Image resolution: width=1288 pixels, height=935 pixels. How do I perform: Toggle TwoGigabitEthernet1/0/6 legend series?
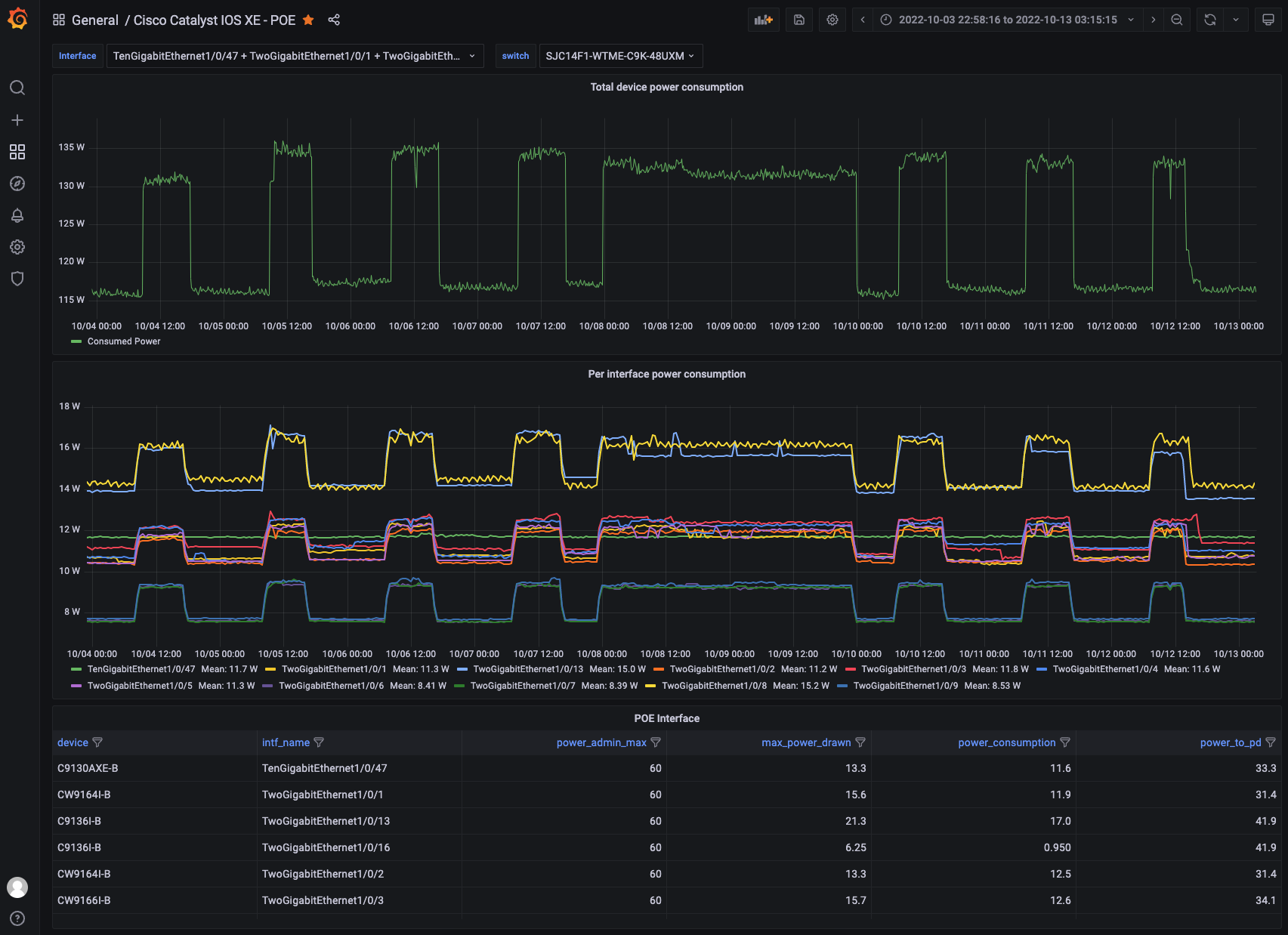coord(332,686)
